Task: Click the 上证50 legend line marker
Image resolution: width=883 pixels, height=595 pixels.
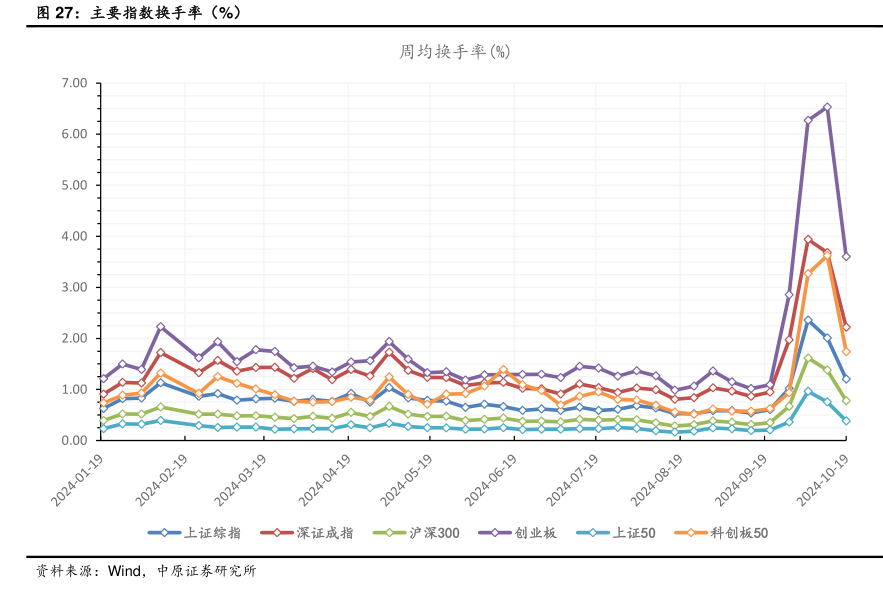Action: pos(588,533)
